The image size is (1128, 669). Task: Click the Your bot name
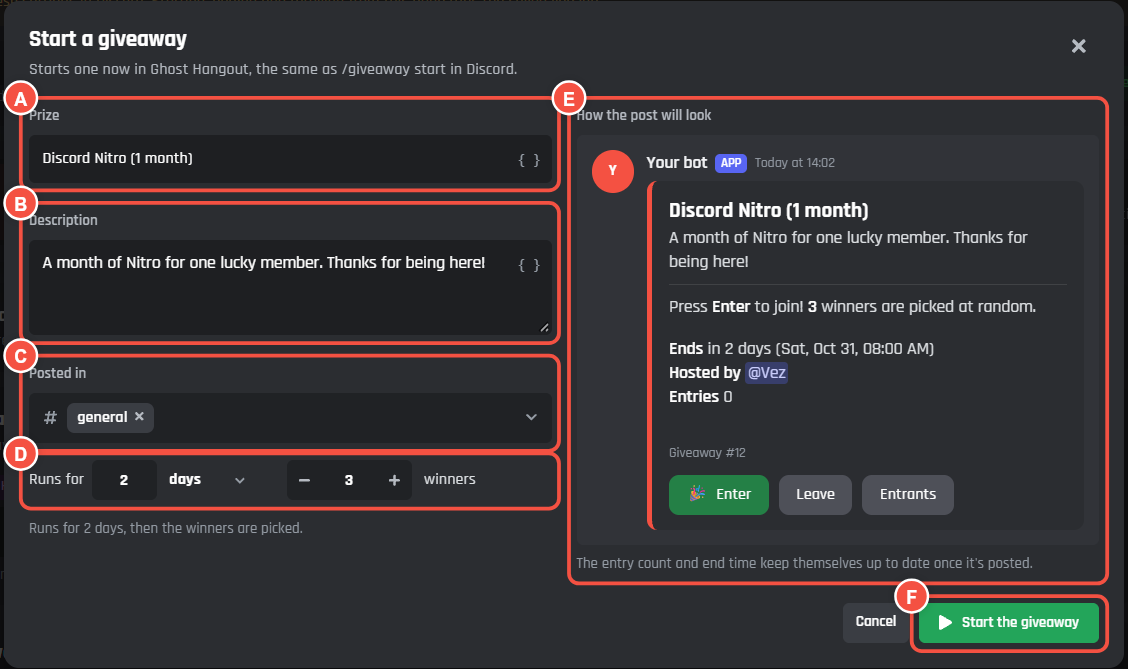[x=676, y=163]
